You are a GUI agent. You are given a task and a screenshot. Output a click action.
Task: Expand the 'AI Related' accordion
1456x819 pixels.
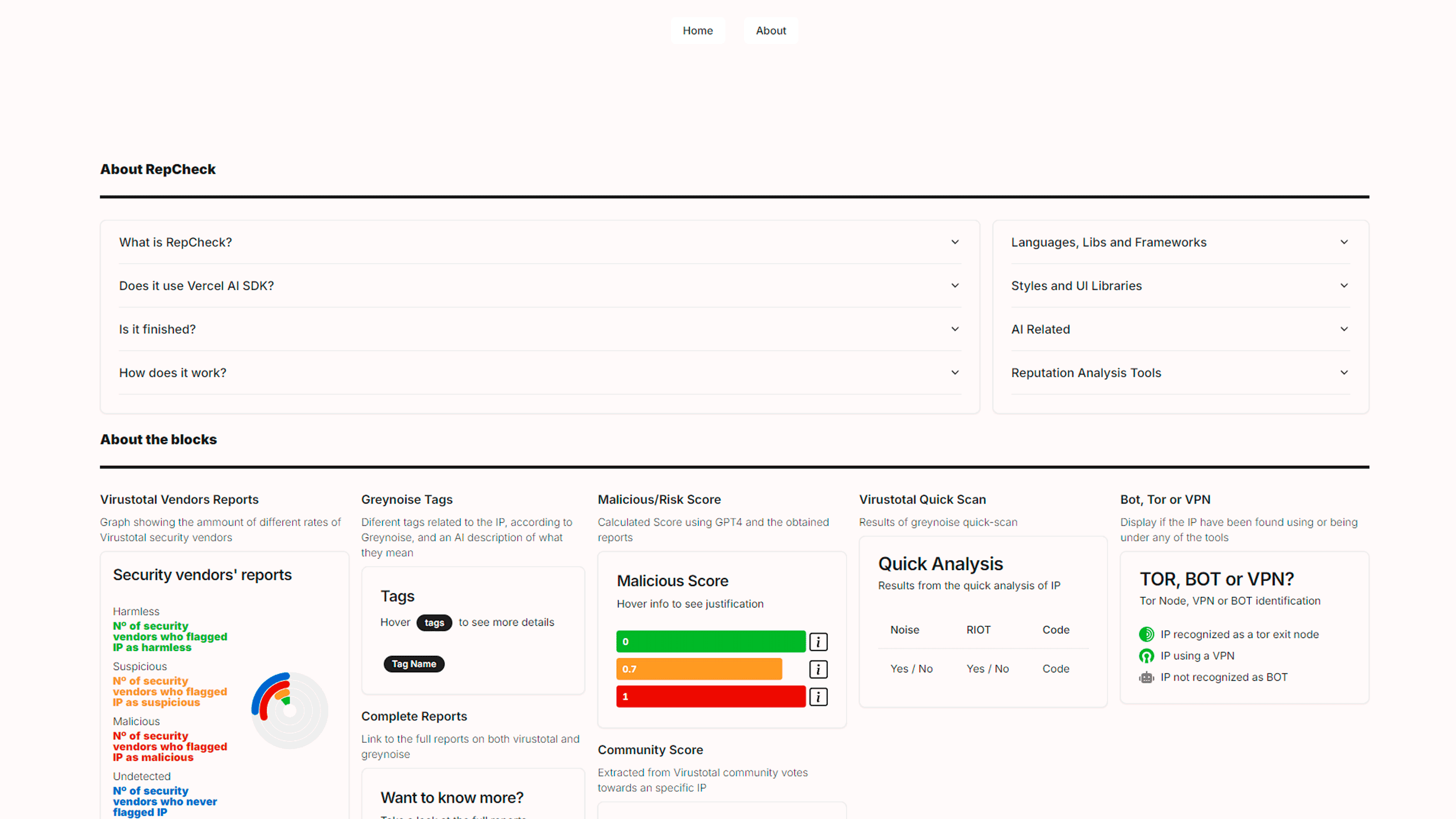(1180, 329)
